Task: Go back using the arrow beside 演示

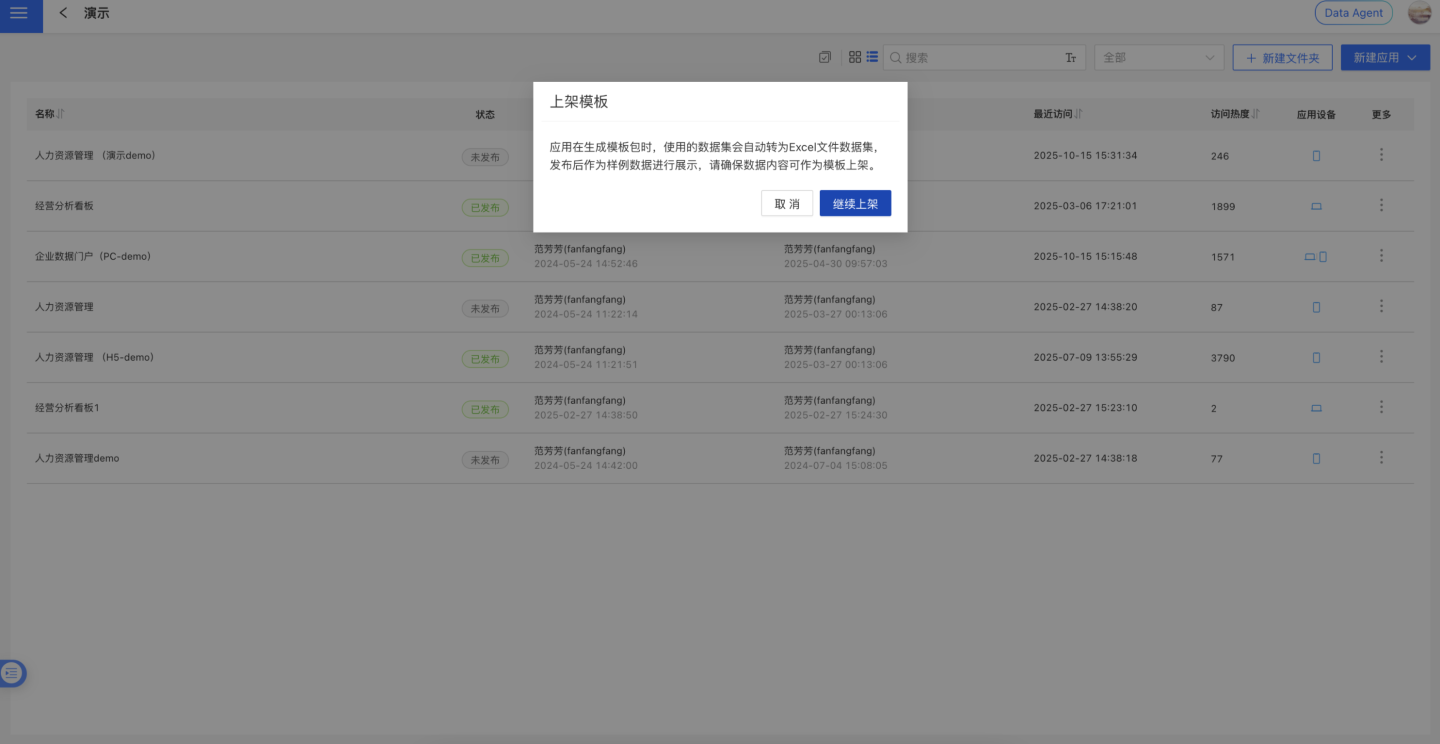Action: coord(64,14)
